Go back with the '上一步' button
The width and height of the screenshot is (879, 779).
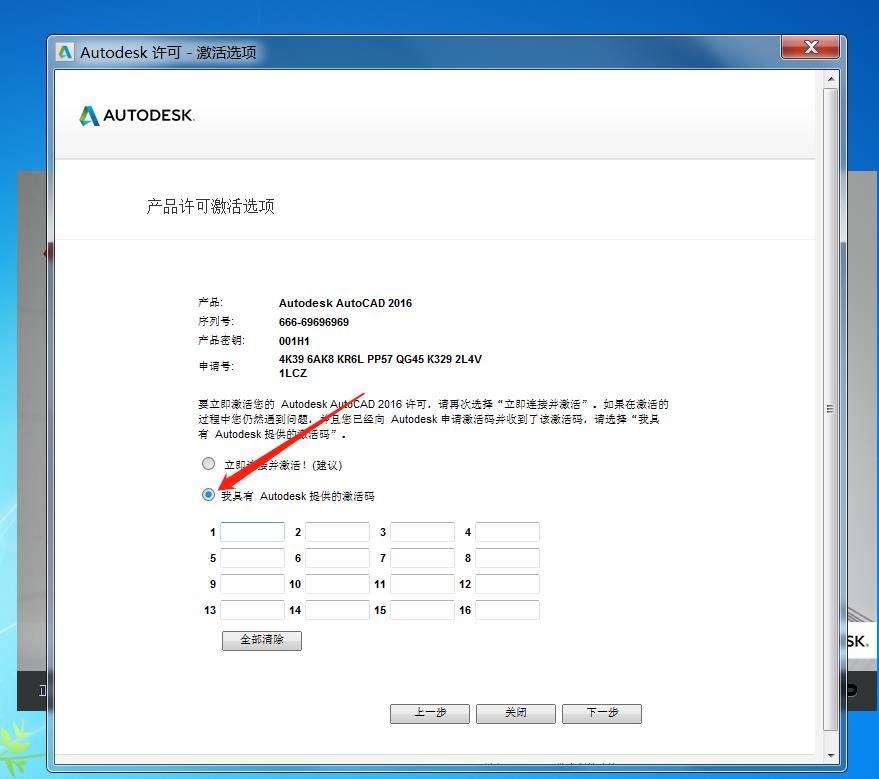coord(430,713)
